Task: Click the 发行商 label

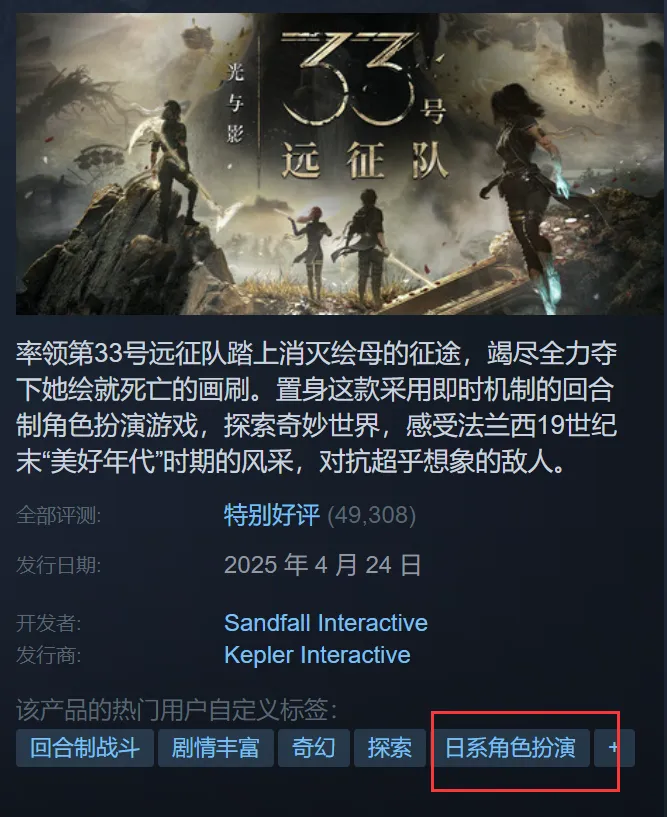Action: [x=48, y=655]
